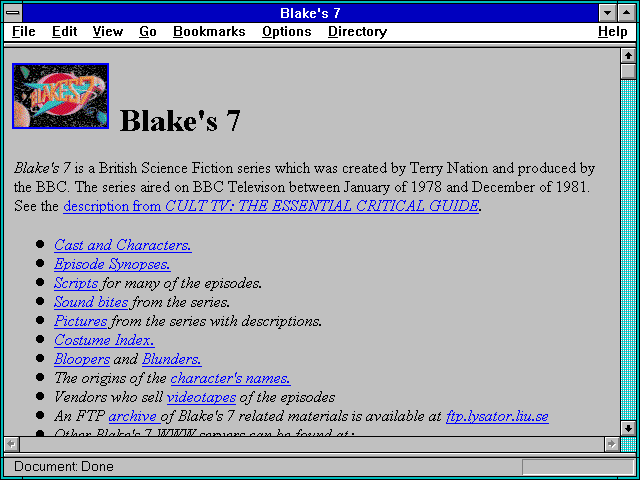
Task: Click the vertical scrollbar down arrow
Action: (628, 428)
